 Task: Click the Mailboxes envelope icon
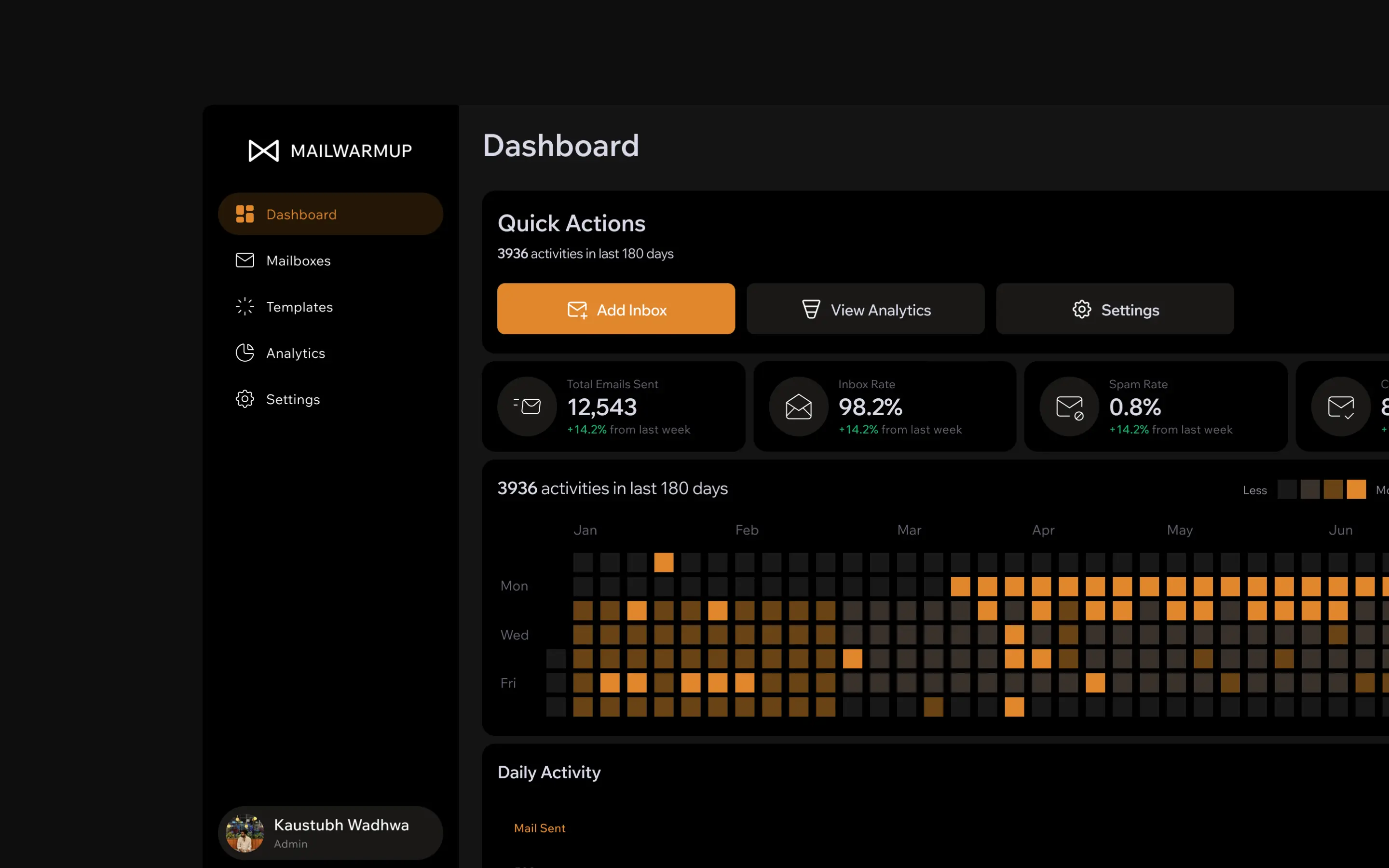point(245,260)
